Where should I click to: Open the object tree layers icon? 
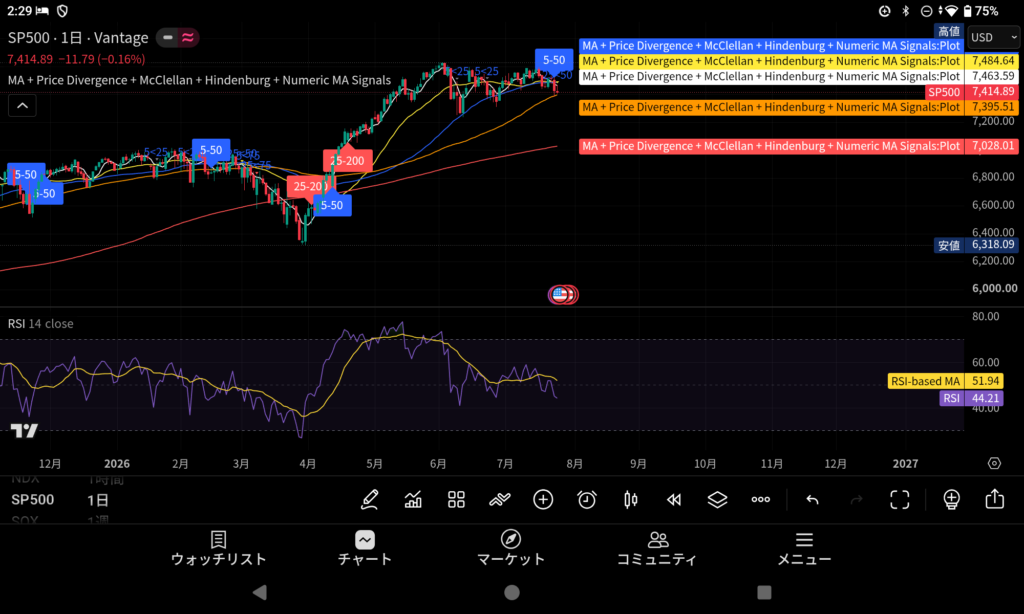[x=717, y=500]
